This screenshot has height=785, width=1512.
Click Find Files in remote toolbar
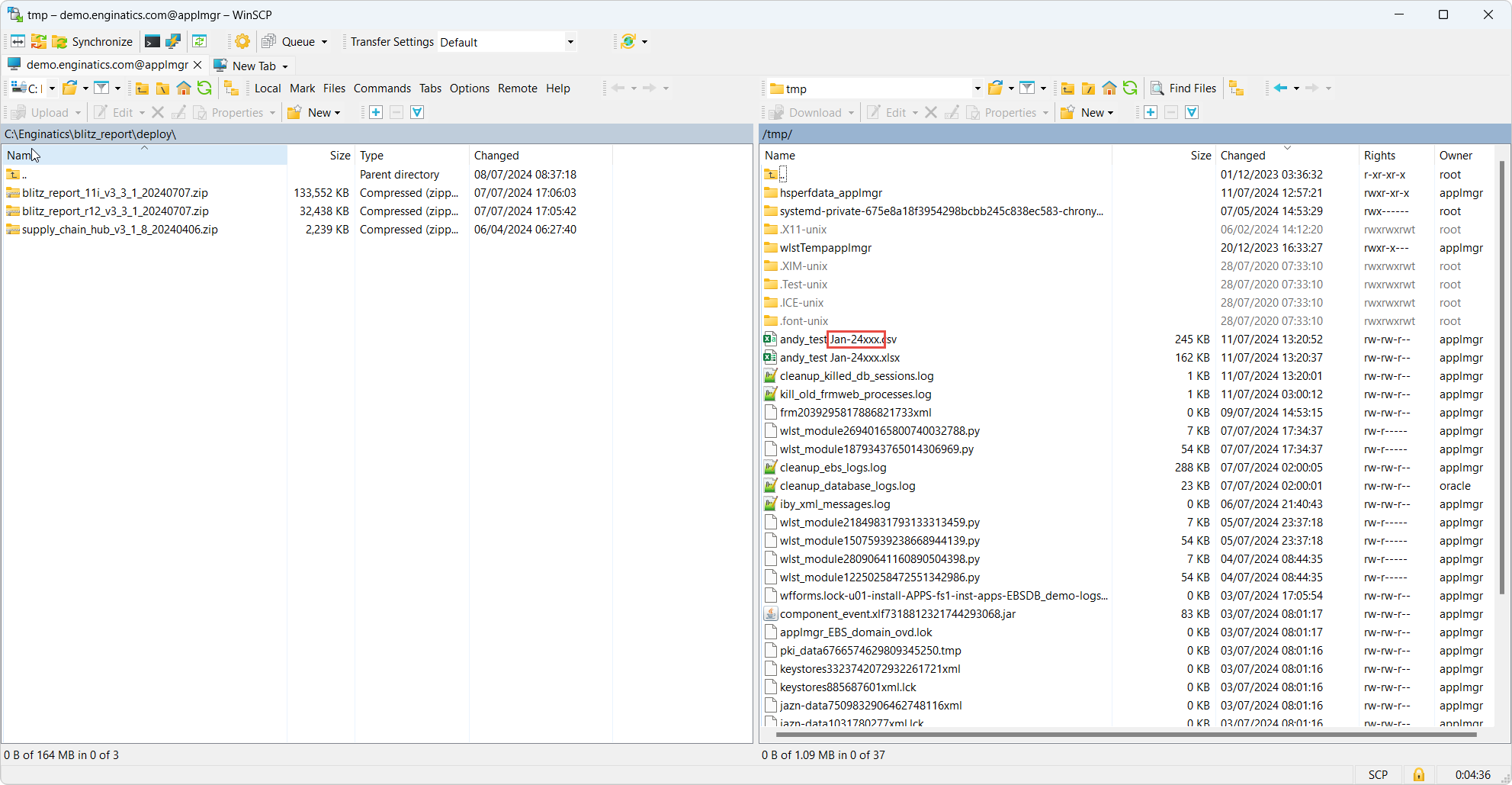point(1183,88)
